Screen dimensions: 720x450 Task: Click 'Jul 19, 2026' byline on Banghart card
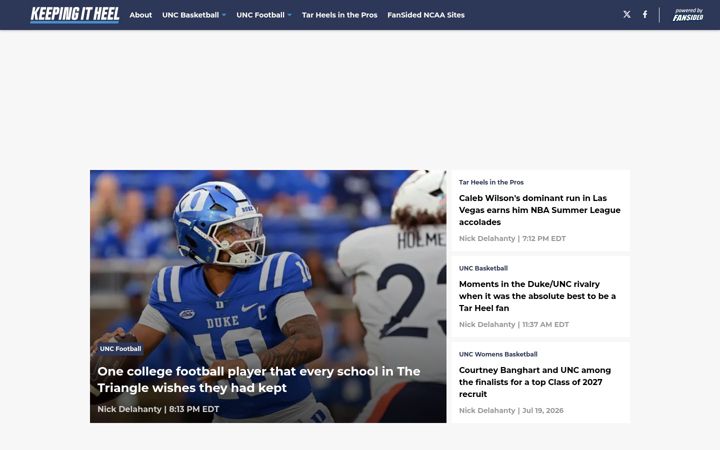click(543, 411)
